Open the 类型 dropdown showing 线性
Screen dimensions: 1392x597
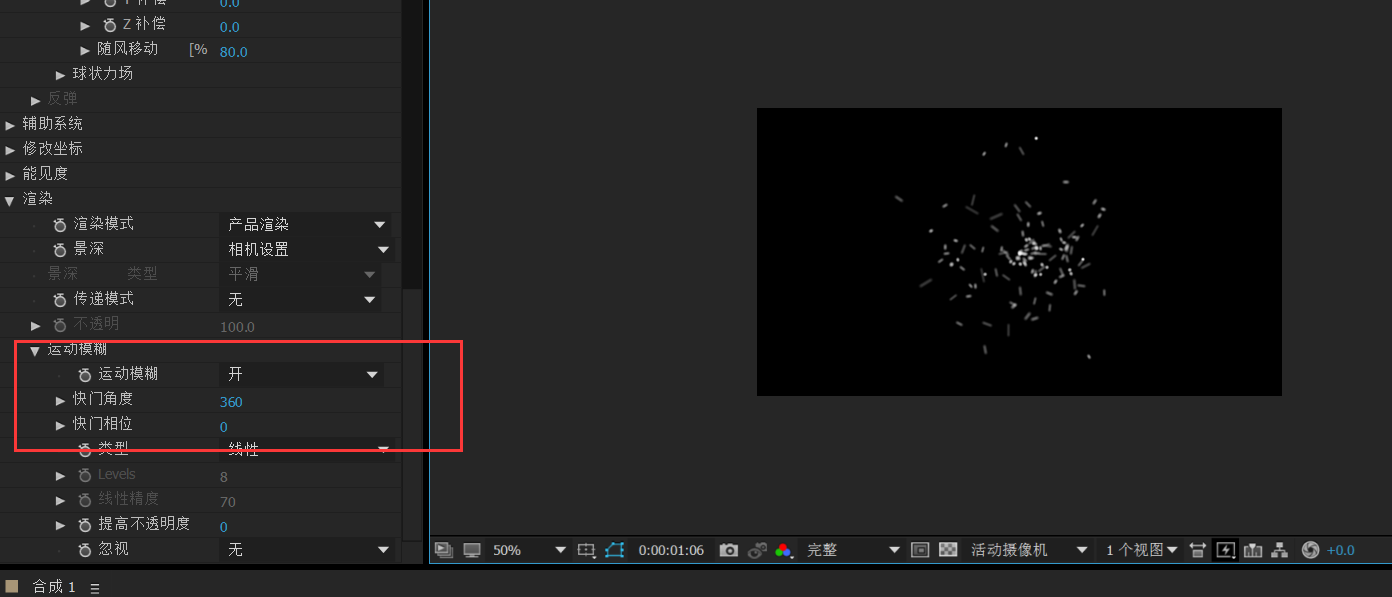point(306,450)
